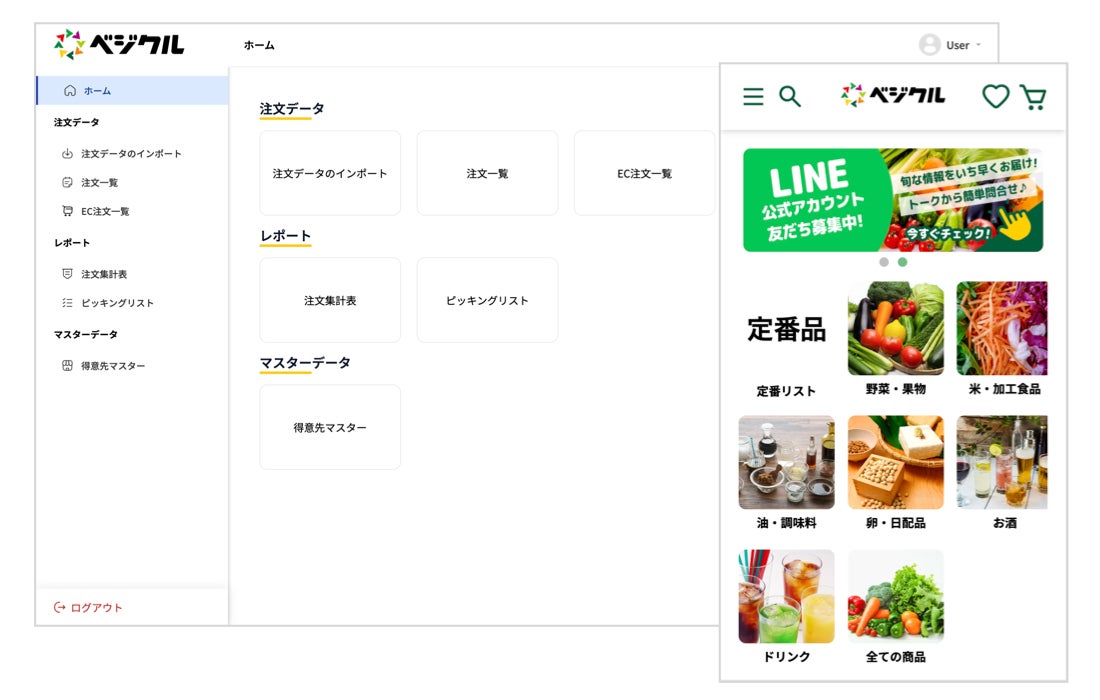Click the icon beside 注文集計表 in sidebar
This screenshot has width=1100, height=700.
tap(67, 274)
